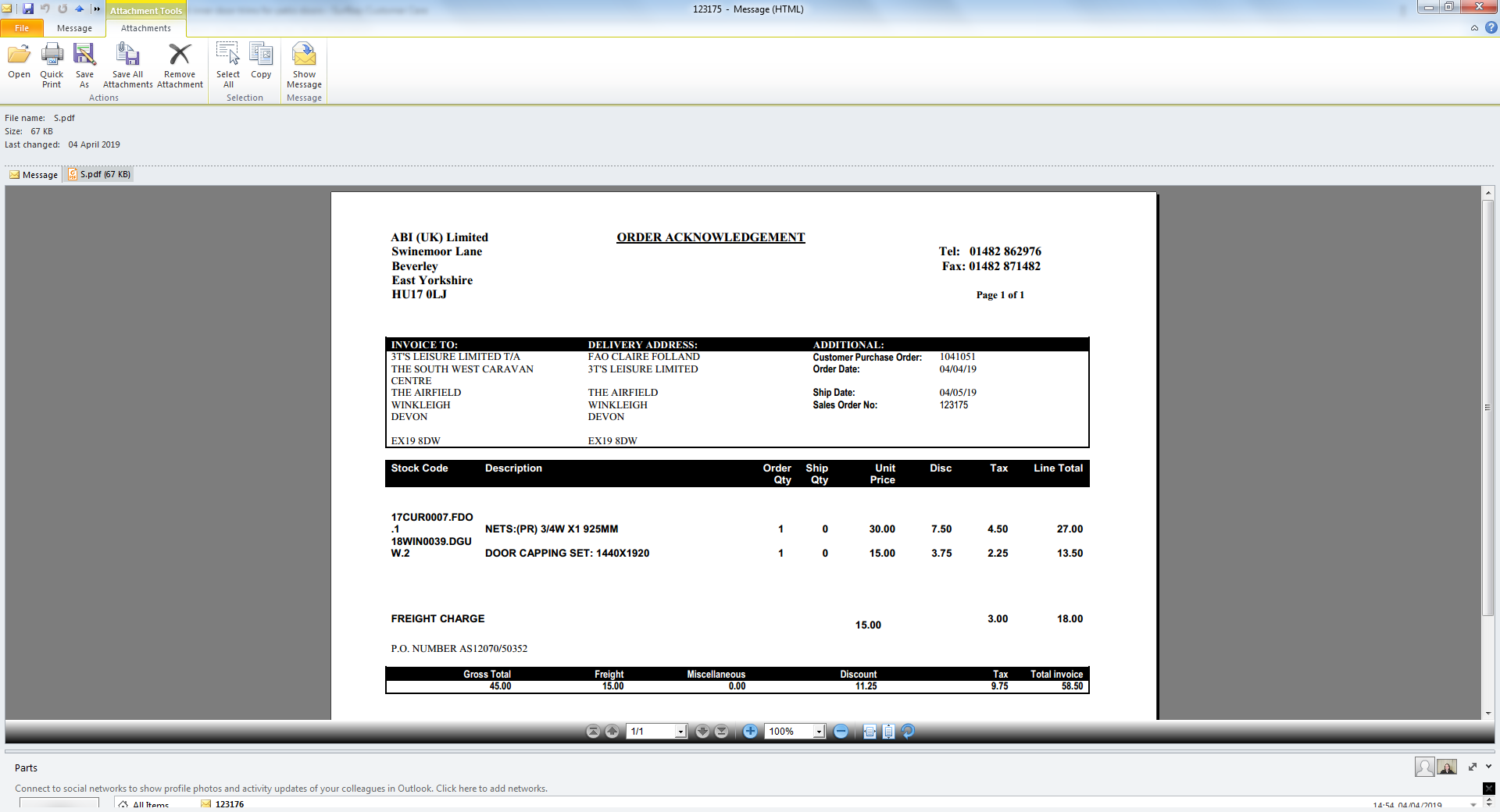Switch to the Message ribbon tab
This screenshot has height=812, width=1500.
pos(74,28)
